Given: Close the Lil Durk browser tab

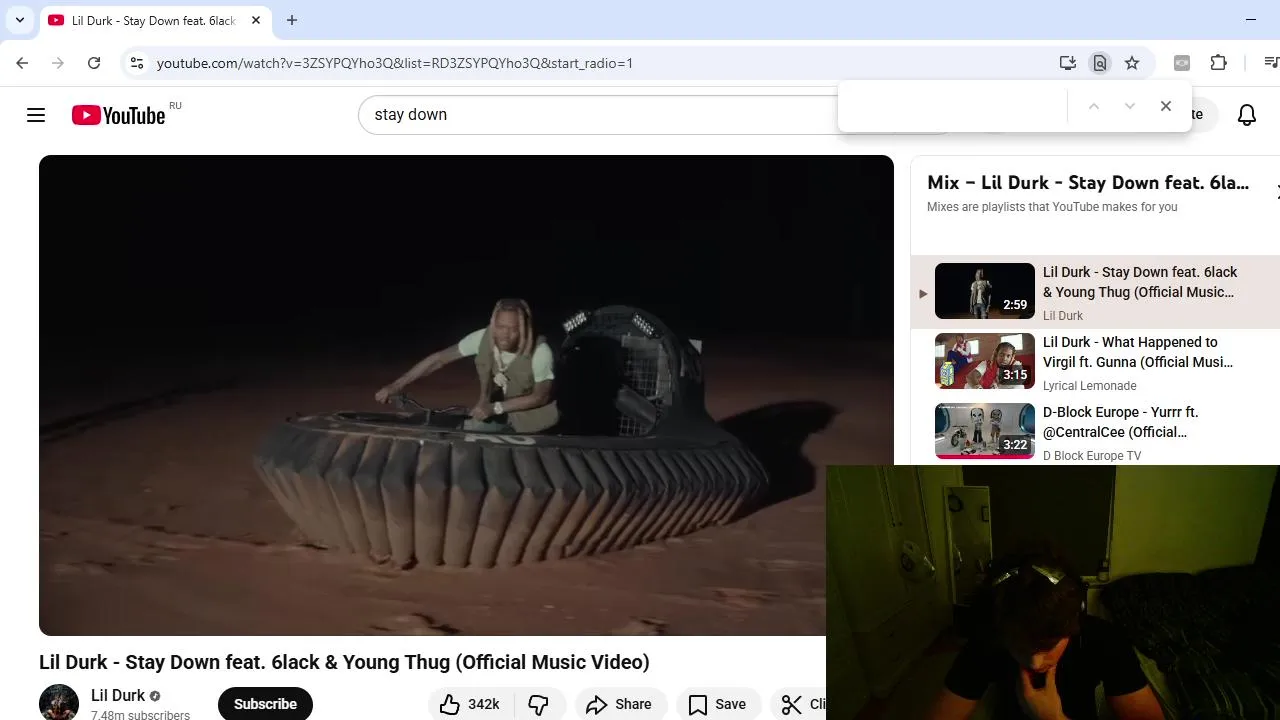Looking at the screenshot, I should 256,20.
